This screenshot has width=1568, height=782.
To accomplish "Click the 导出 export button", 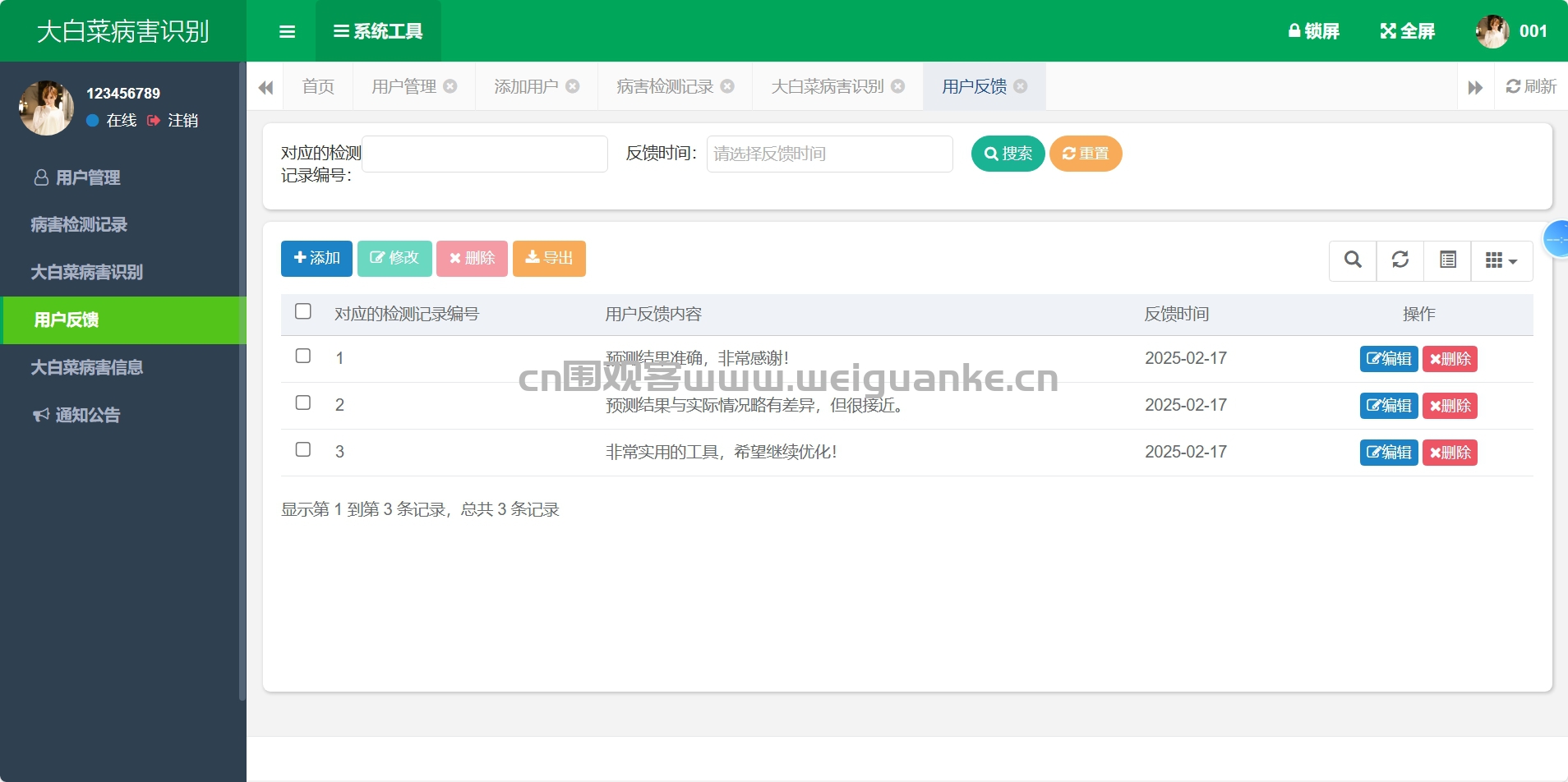I will (549, 258).
